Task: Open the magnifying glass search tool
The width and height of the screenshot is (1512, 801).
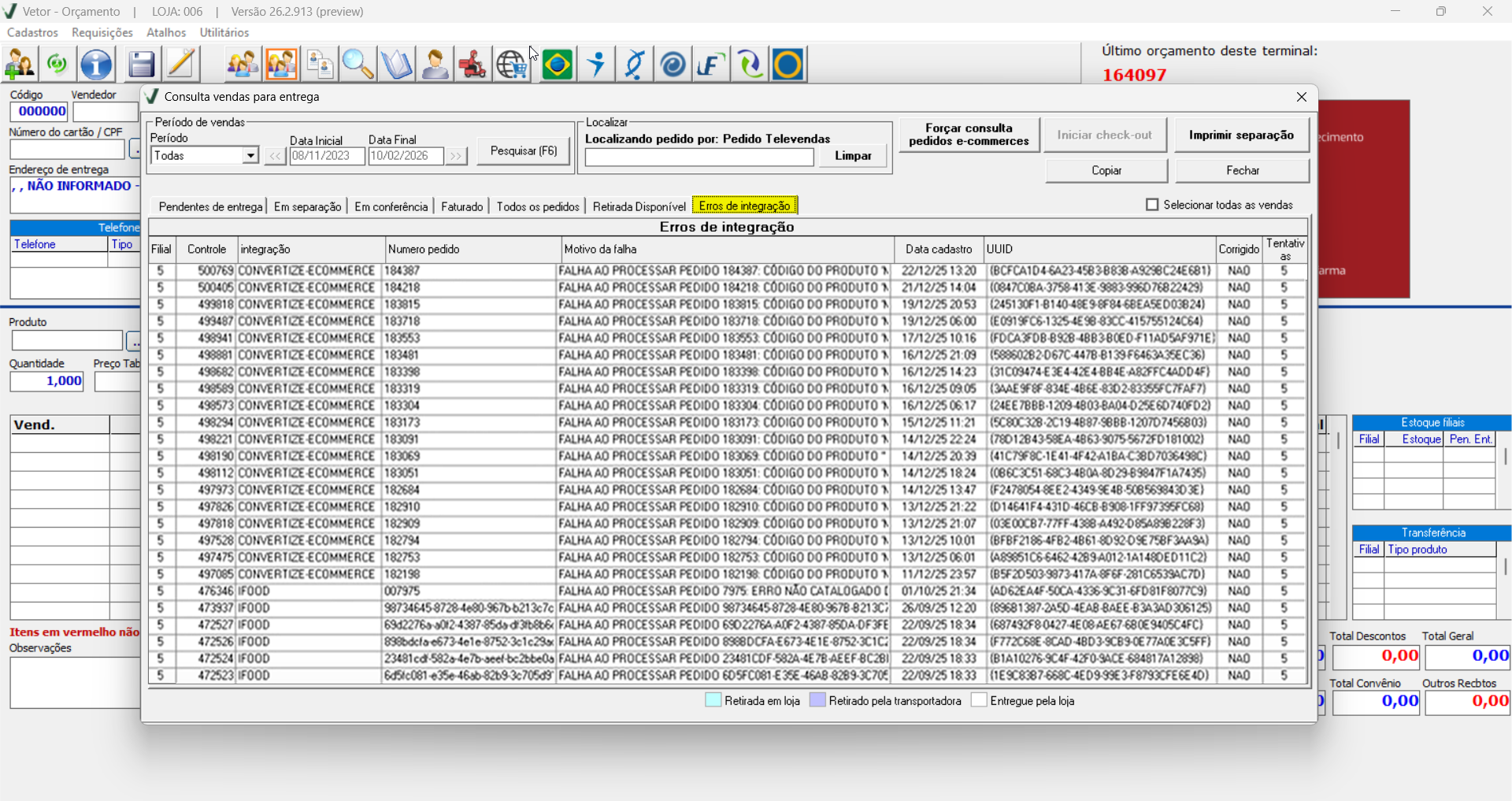Action: coord(358,65)
